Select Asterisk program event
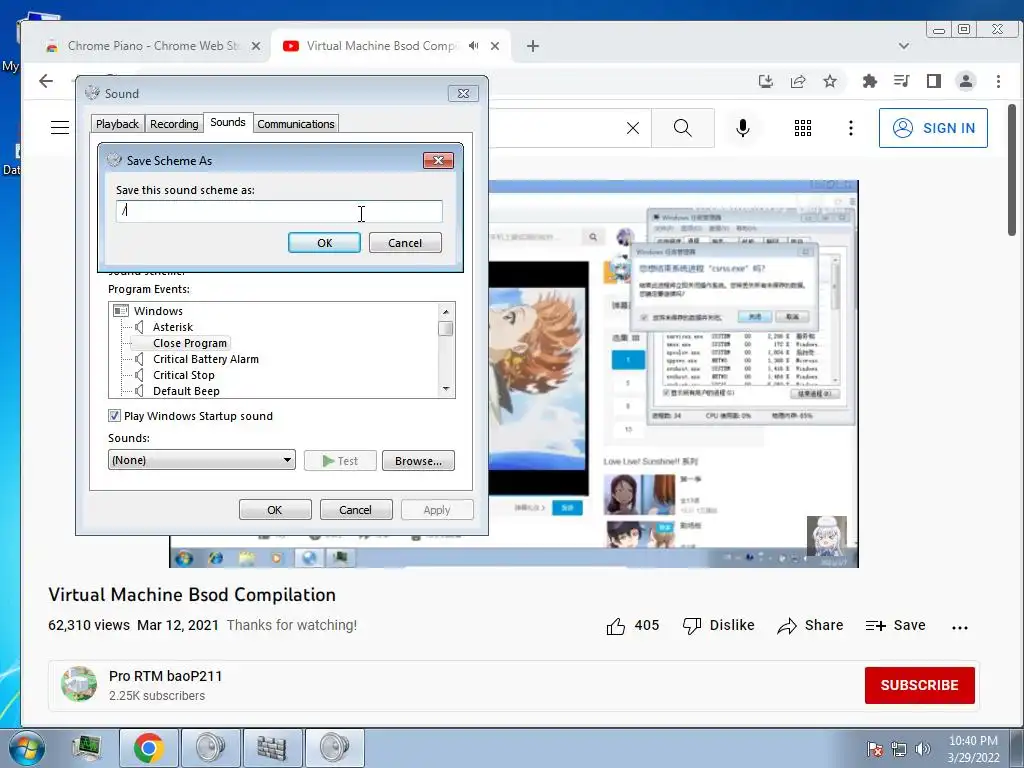The width and height of the screenshot is (1024, 768). [x=172, y=327]
